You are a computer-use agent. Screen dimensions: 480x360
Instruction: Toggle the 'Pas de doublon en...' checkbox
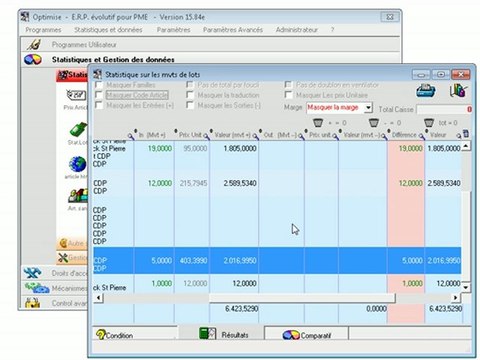288,85
